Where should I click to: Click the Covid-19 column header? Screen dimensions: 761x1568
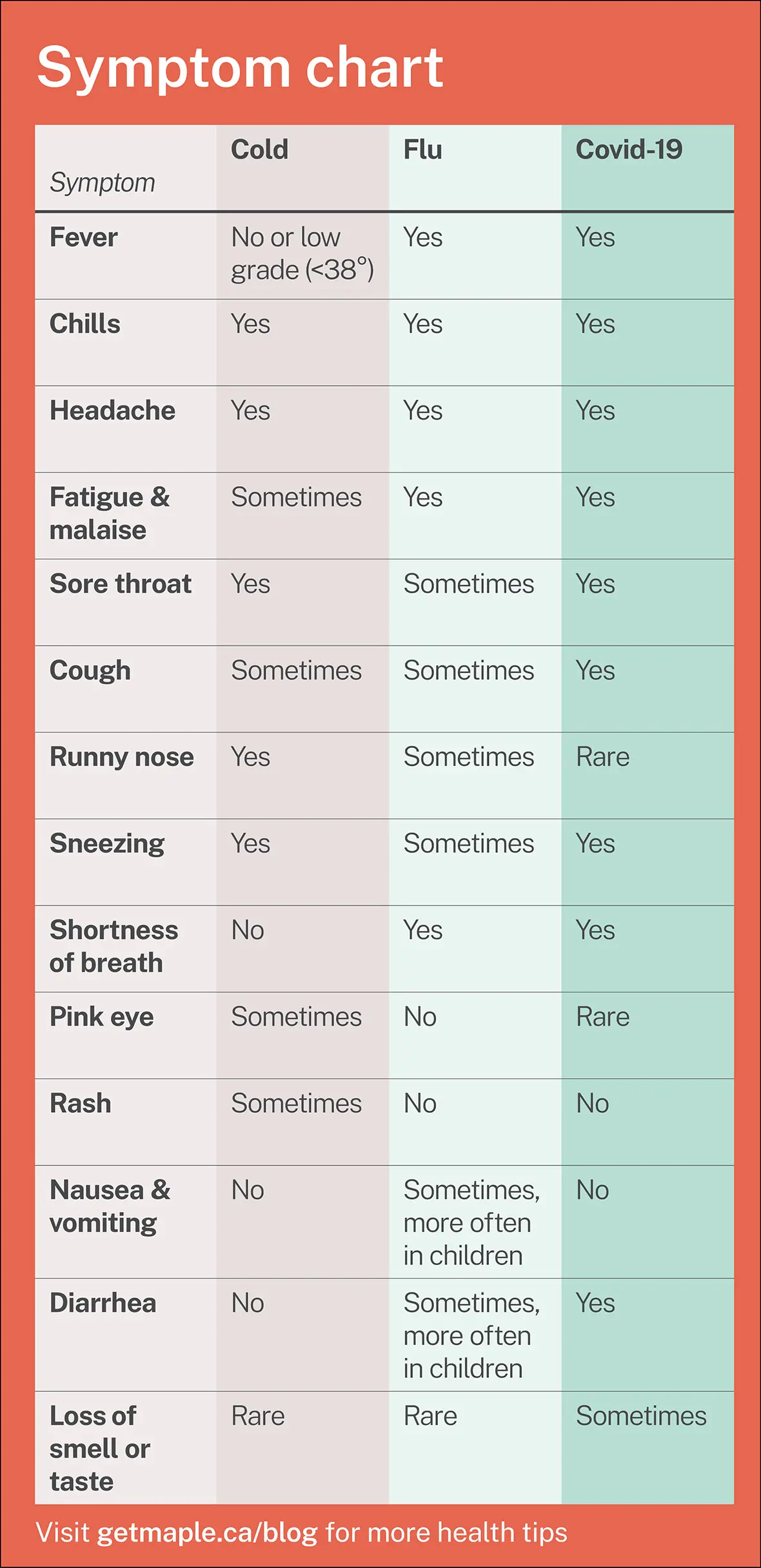tap(629, 150)
